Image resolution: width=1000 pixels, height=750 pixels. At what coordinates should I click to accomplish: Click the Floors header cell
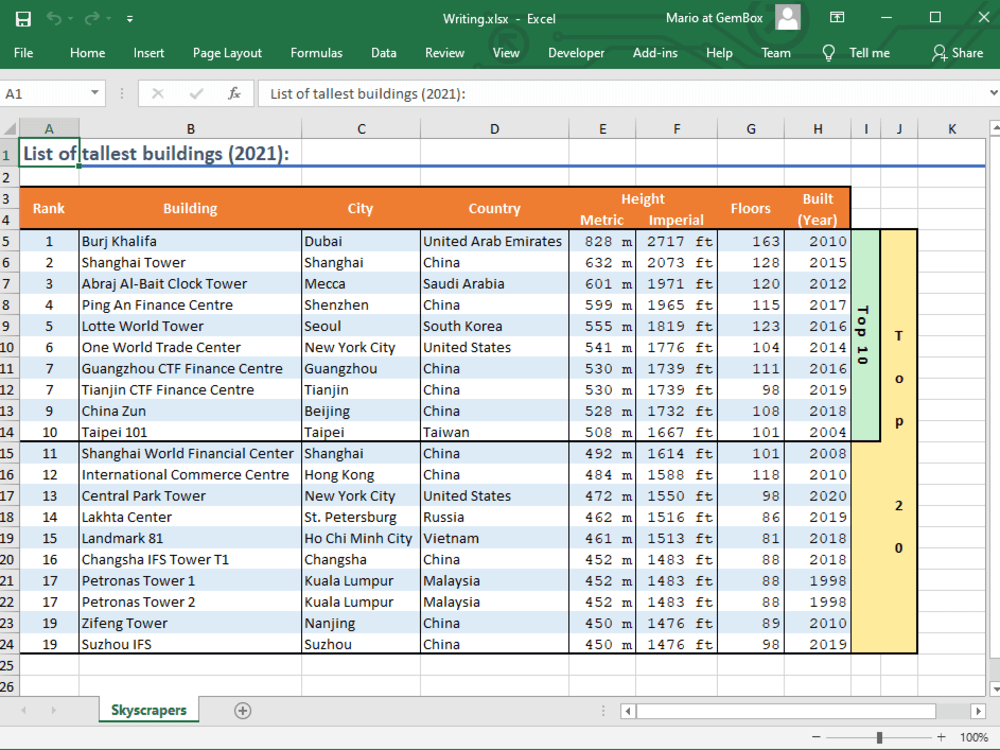(x=751, y=208)
